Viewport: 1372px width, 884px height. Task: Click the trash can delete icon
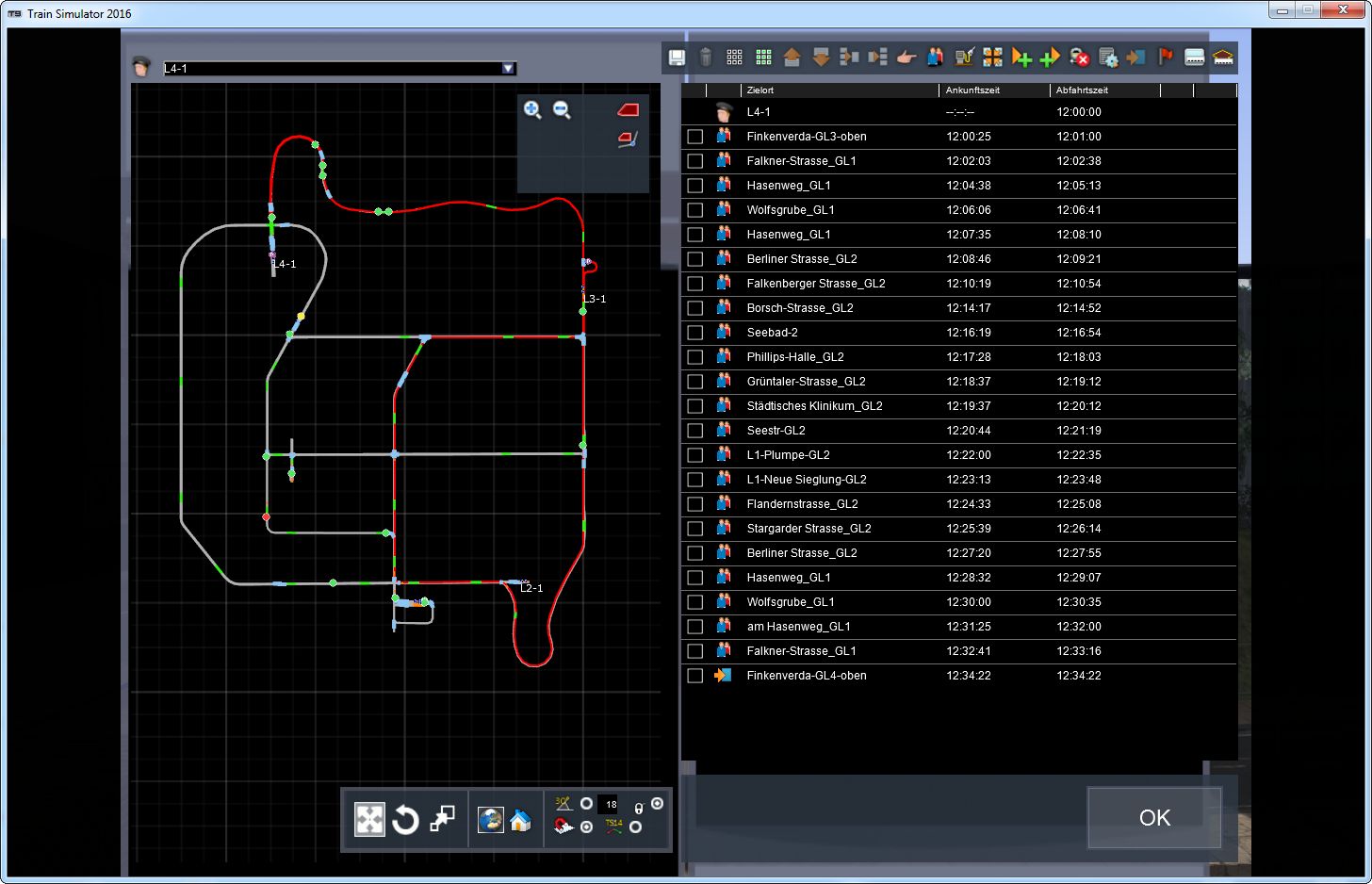pos(706,57)
